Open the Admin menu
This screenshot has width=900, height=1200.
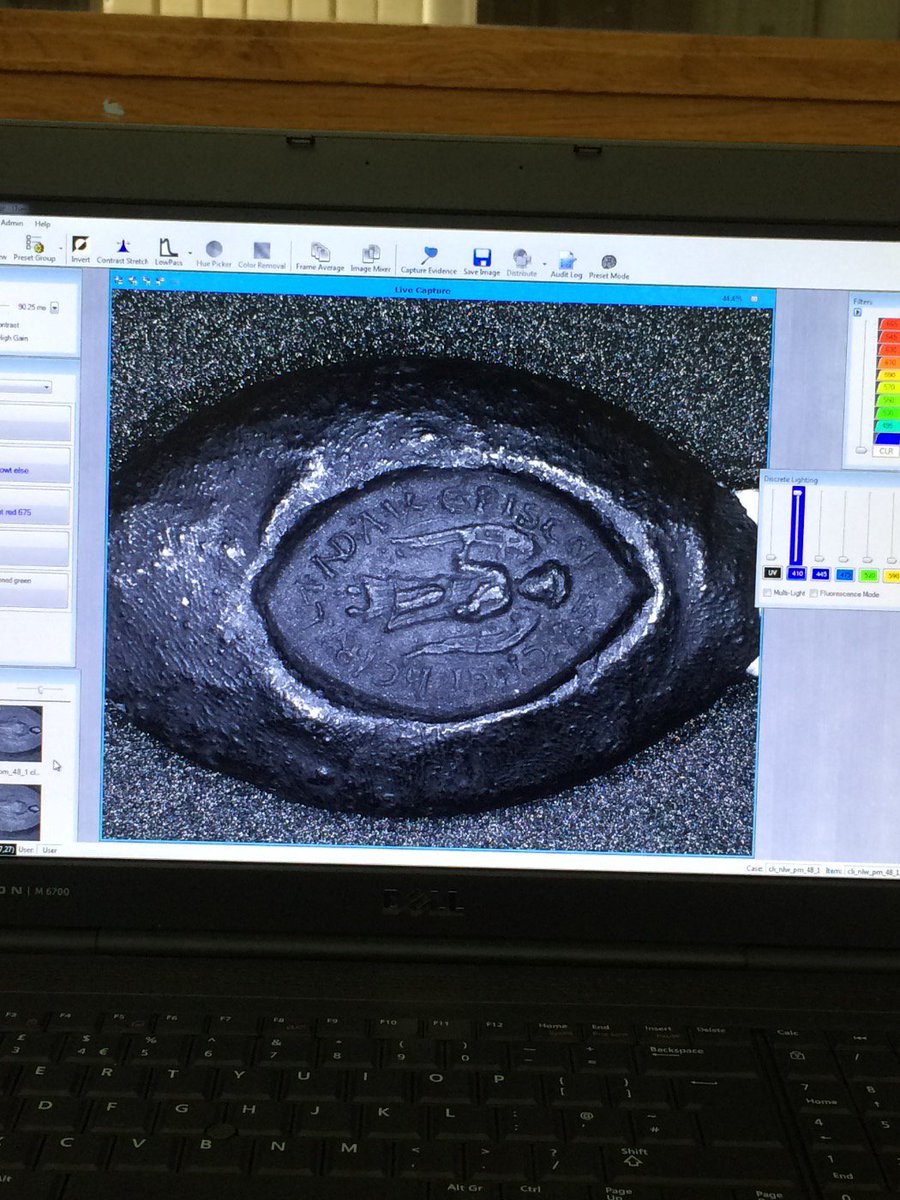click(x=12, y=223)
